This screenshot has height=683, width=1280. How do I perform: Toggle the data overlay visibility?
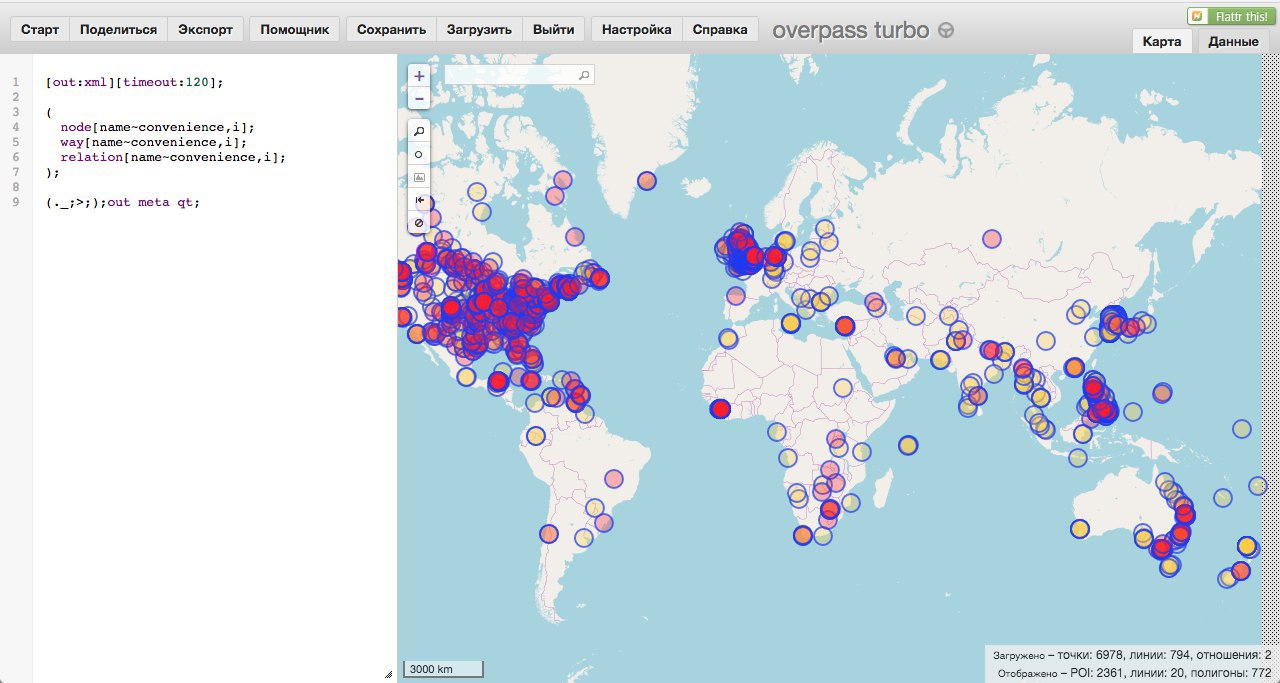419,222
